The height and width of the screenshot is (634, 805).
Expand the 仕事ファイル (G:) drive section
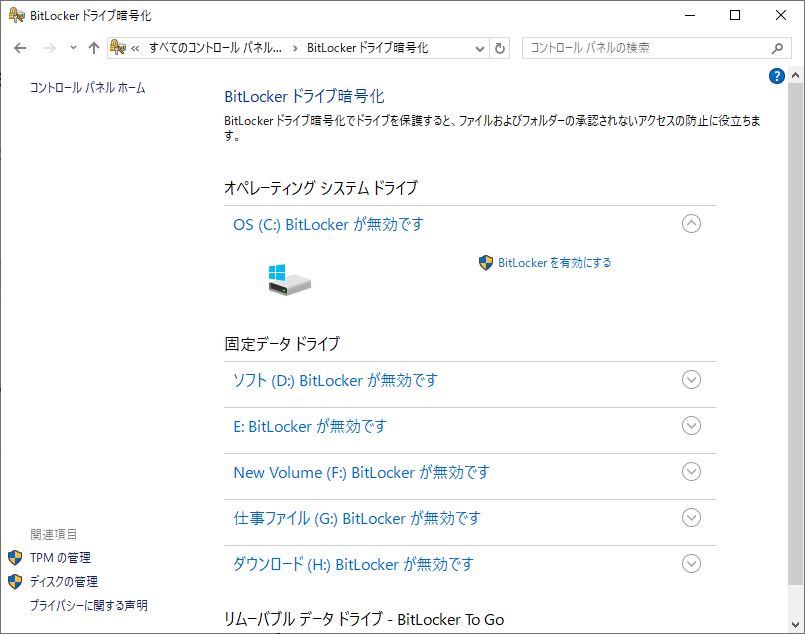691,517
